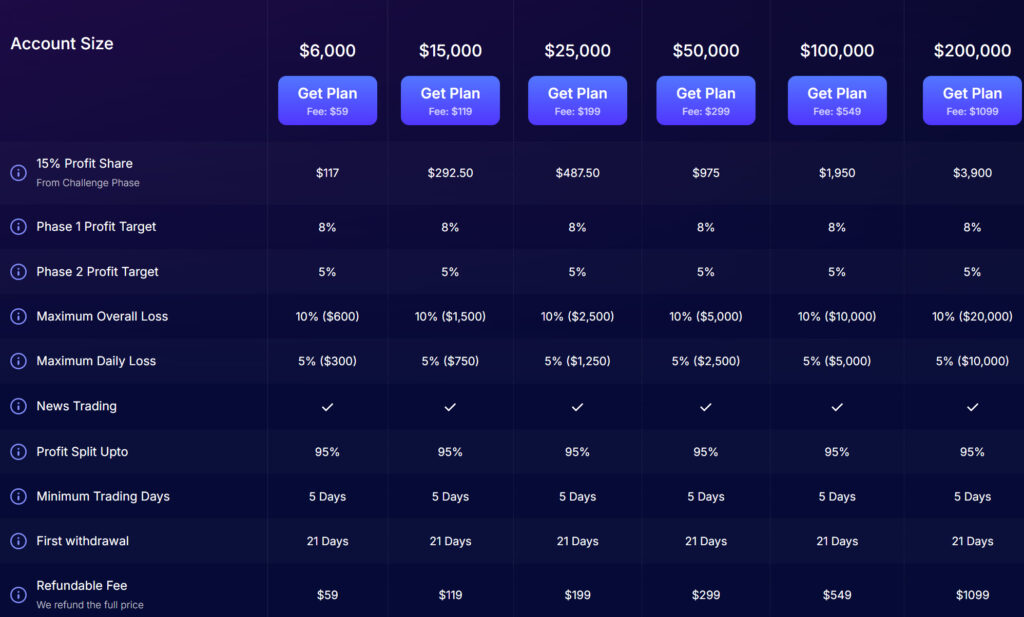The height and width of the screenshot is (617, 1024).
Task: Click info icon beside Minimum Trading Days
Action: (x=18, y=496)
